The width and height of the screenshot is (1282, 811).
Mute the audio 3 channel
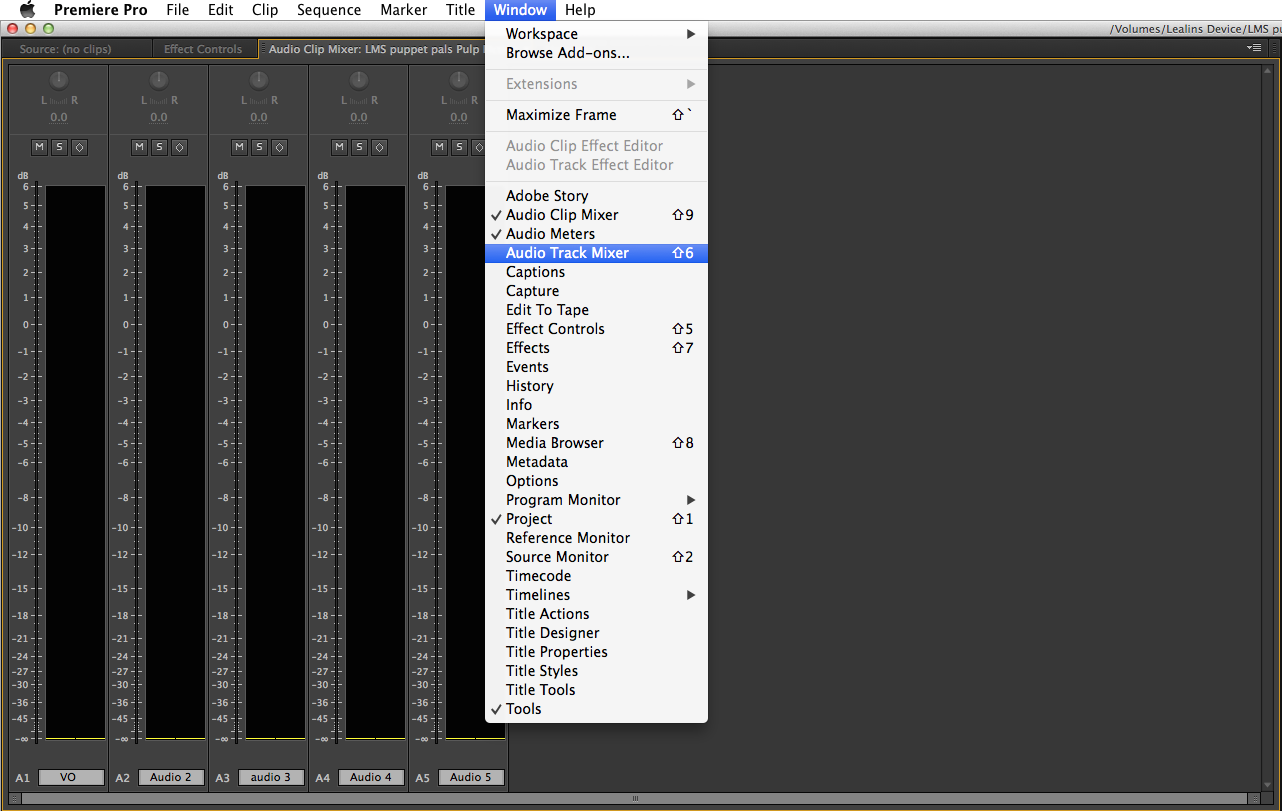pyautogui.click(x=239, y=147)
